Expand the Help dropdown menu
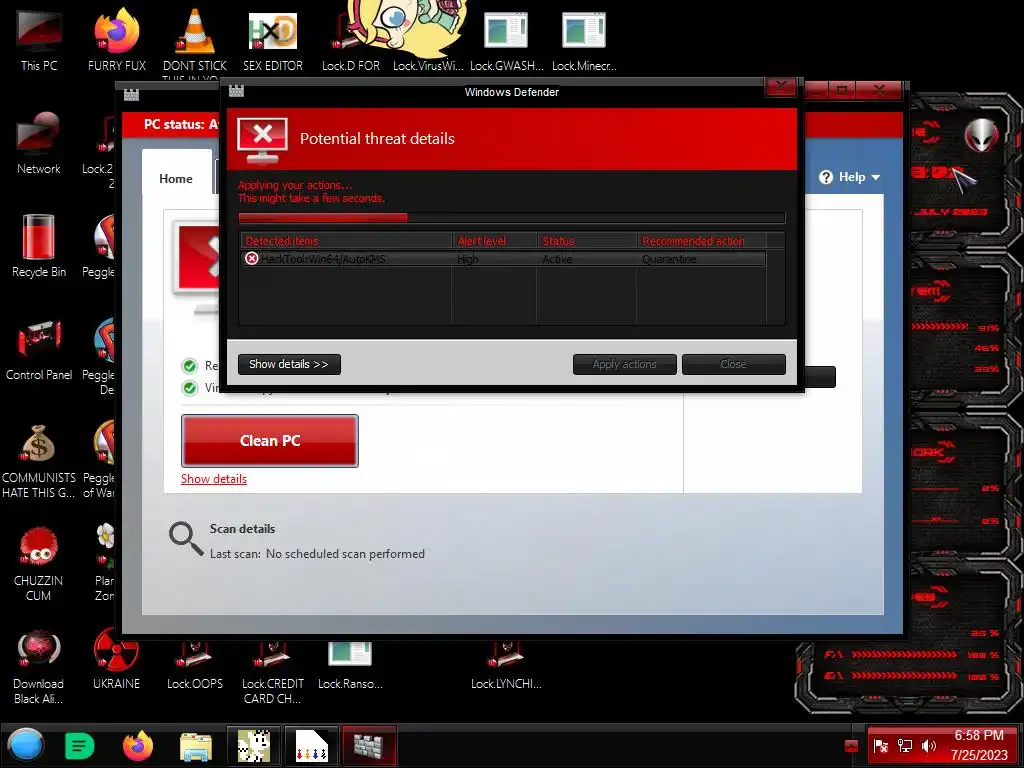The height and width of the screenshot is (768, 1024). [x=850, y=177]
